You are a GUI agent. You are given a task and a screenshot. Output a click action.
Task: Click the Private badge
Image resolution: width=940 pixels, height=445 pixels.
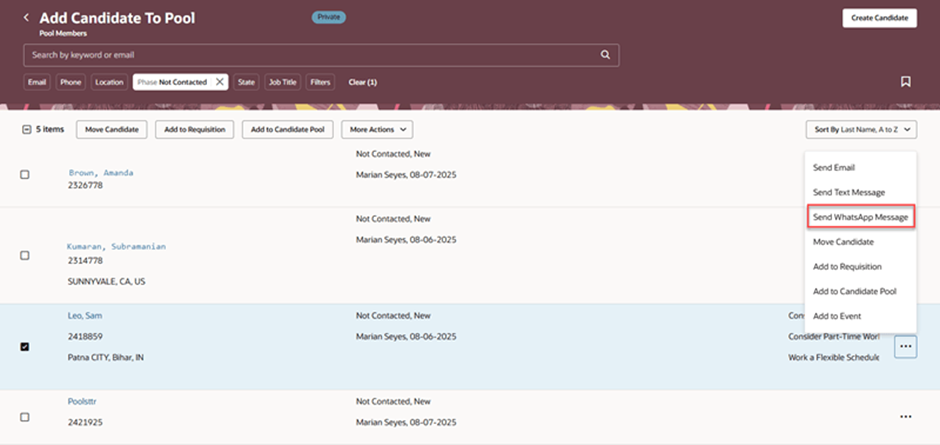coord(329,17)
